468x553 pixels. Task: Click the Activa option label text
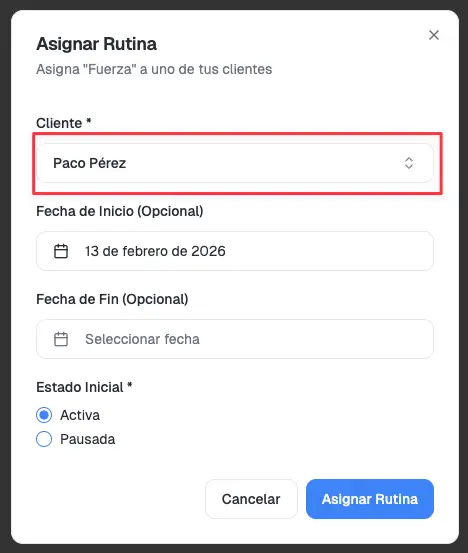[80, 415]
